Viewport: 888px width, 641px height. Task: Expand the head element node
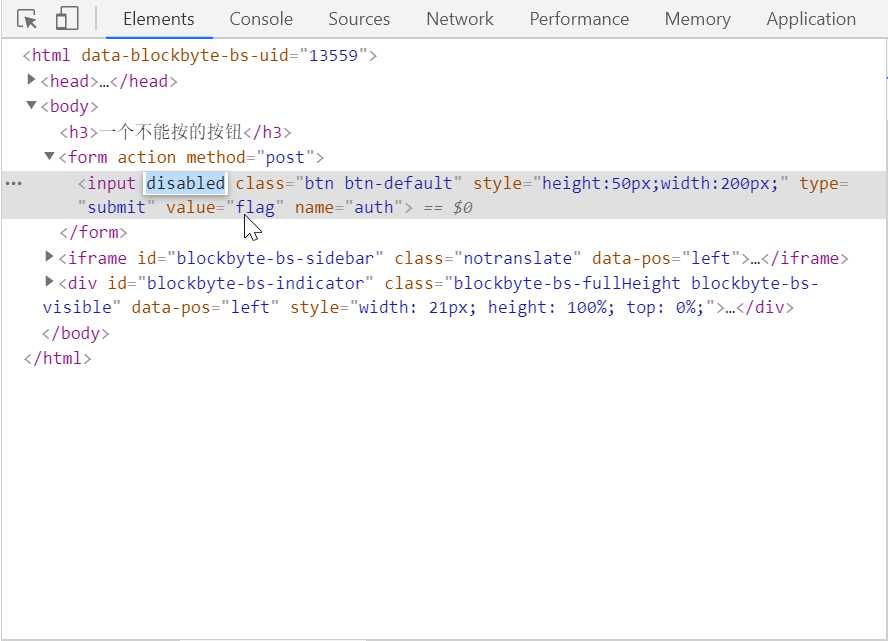click(31, 80)
